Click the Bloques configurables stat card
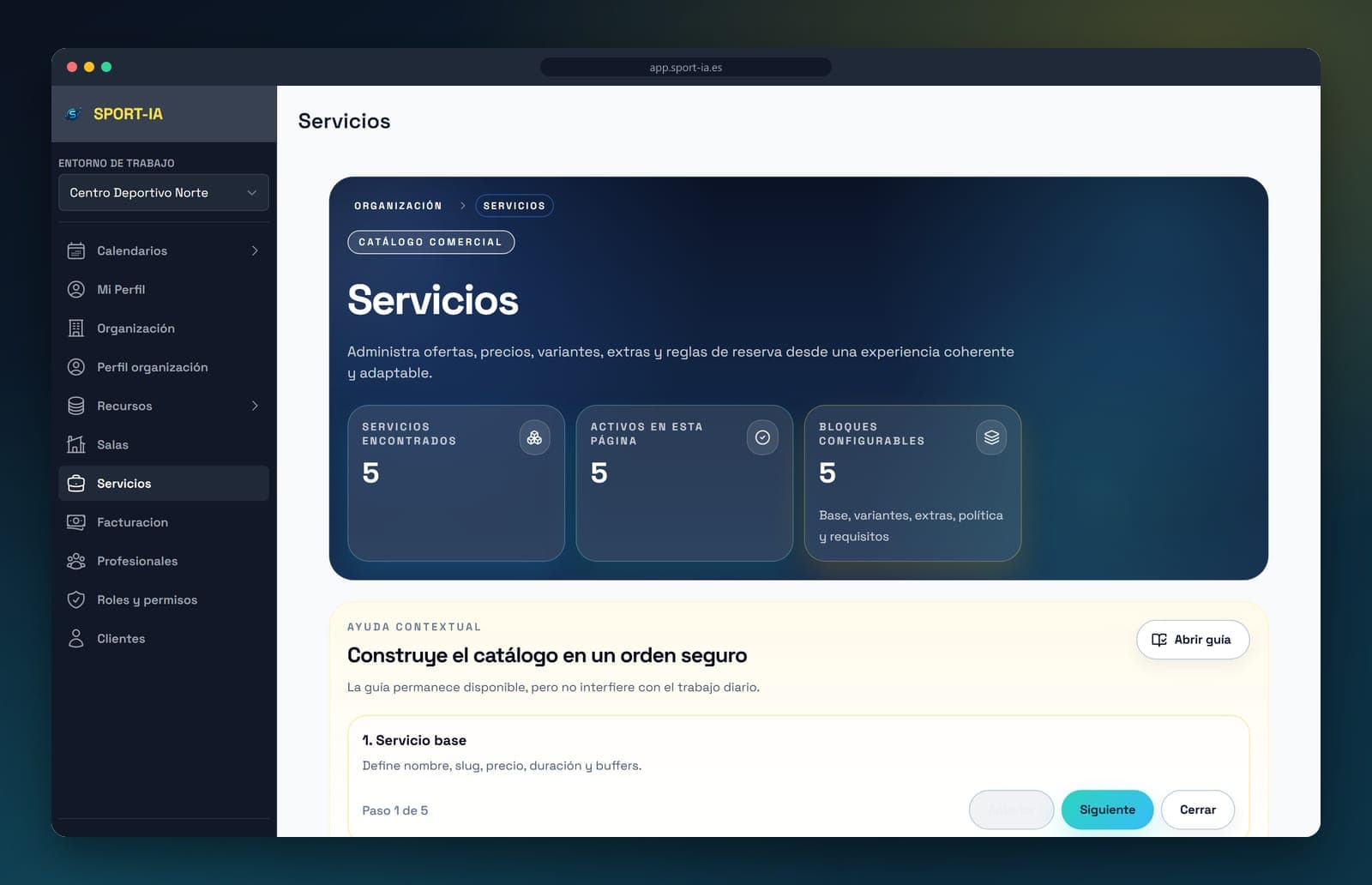Viewport: 1372px width, 885px height. coord(912,483)
